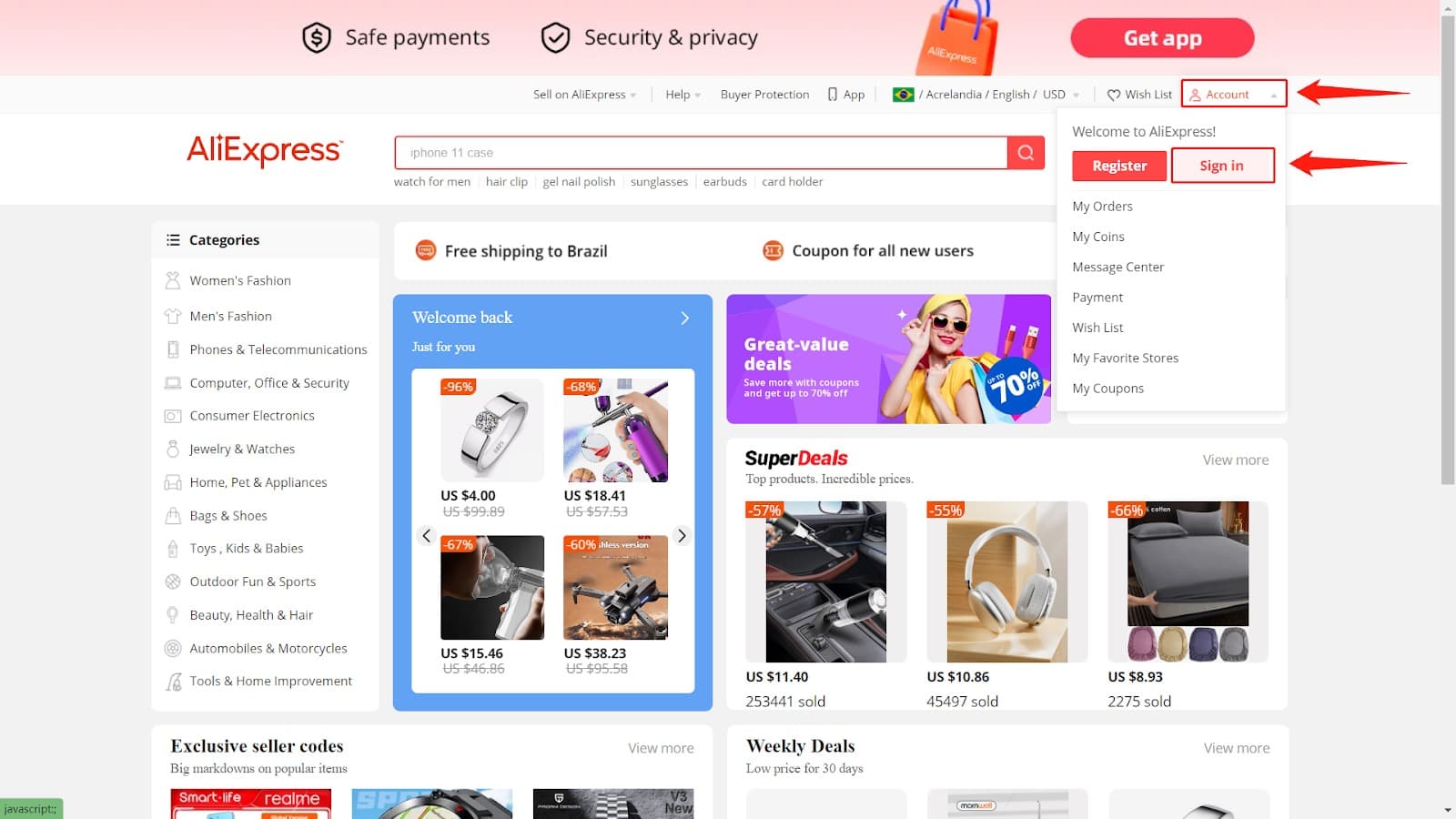Click the search magnifier button

pos(1026,153)
